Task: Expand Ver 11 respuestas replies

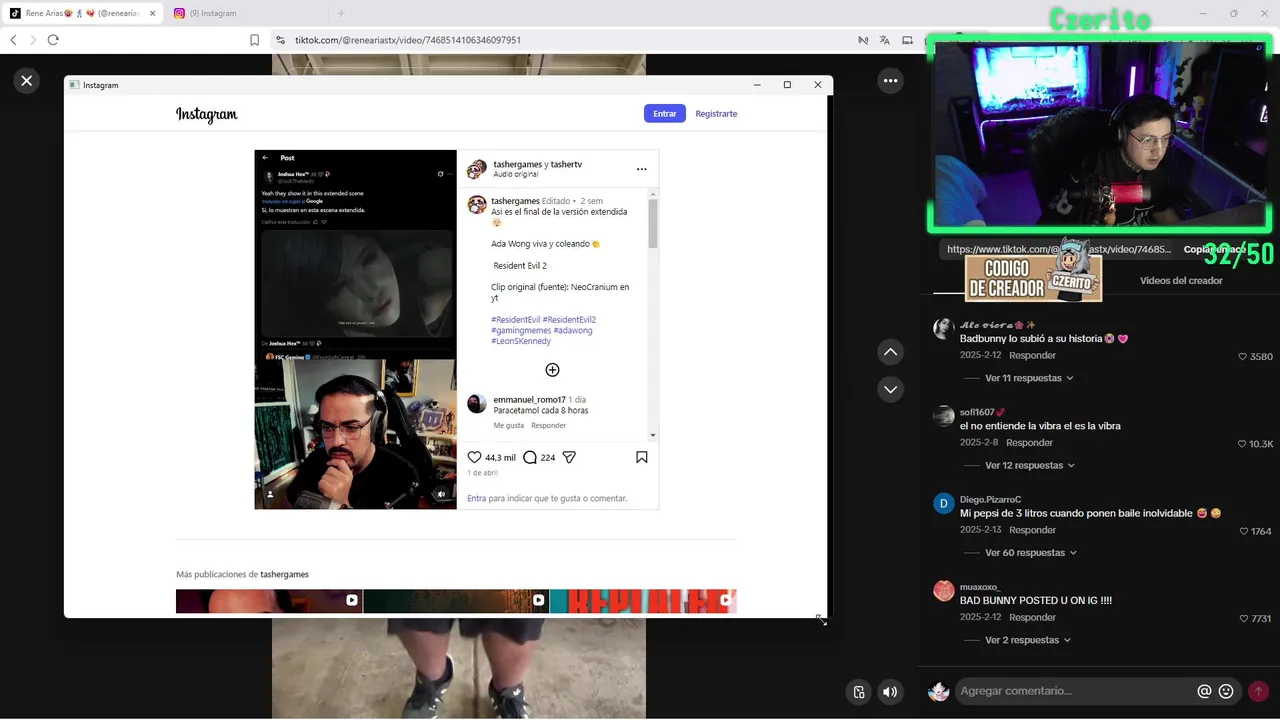Action: (1029, 378)
